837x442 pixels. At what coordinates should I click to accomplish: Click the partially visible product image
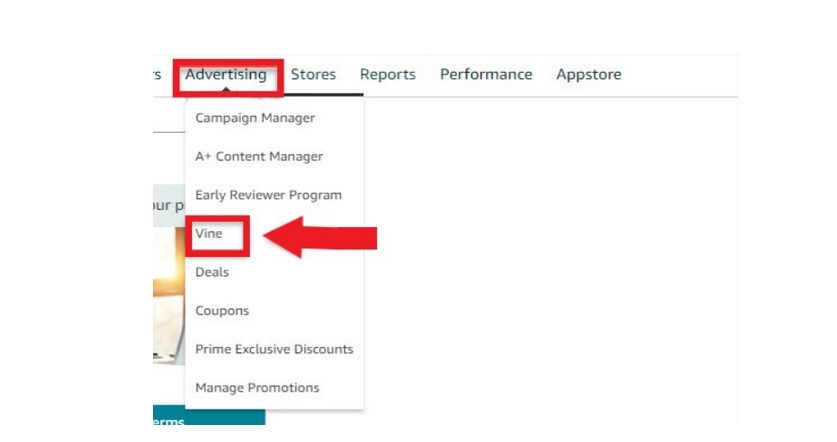[x=169, y=296]
